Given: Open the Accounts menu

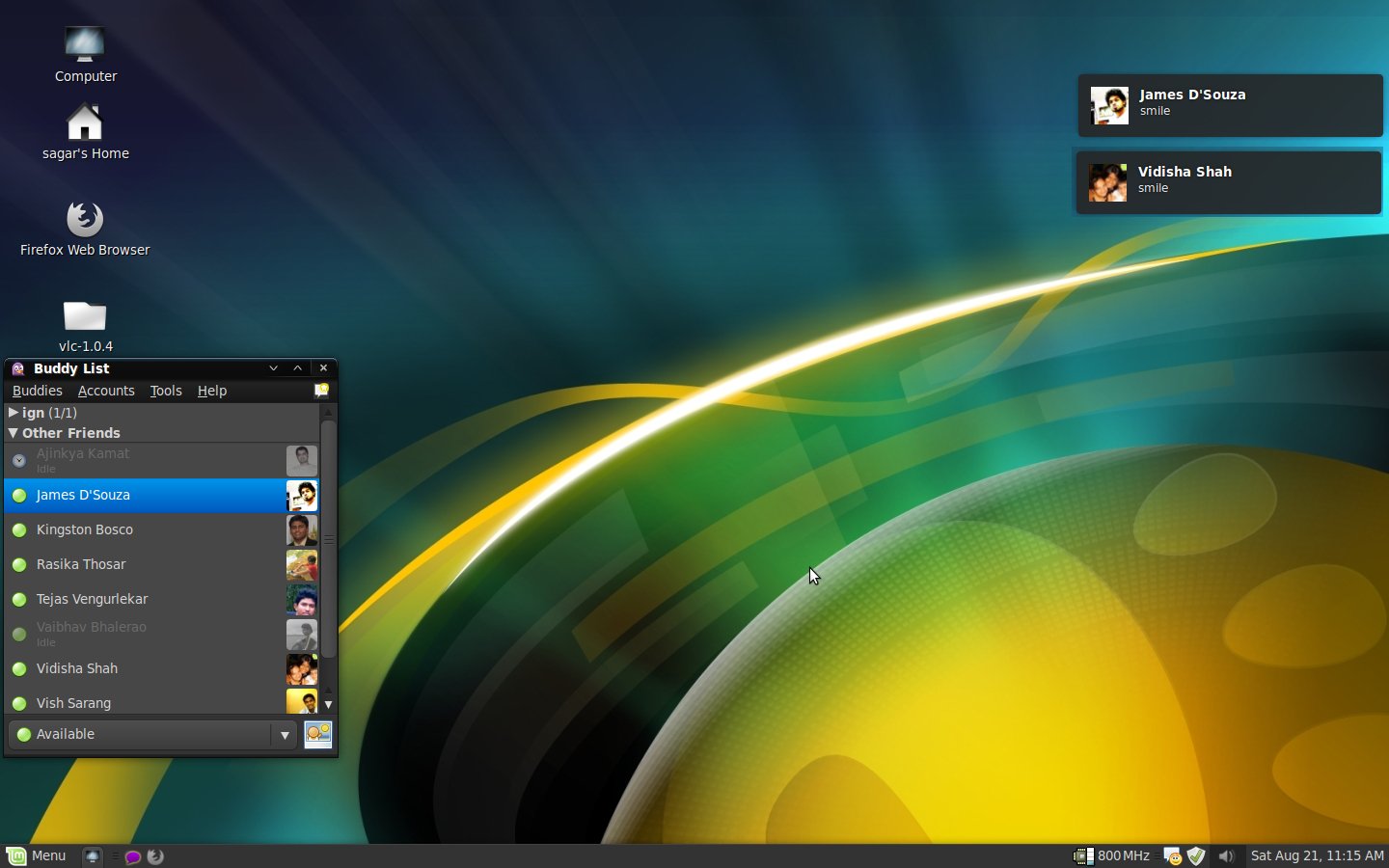Looking at the screenshot, I should (106, 391).
